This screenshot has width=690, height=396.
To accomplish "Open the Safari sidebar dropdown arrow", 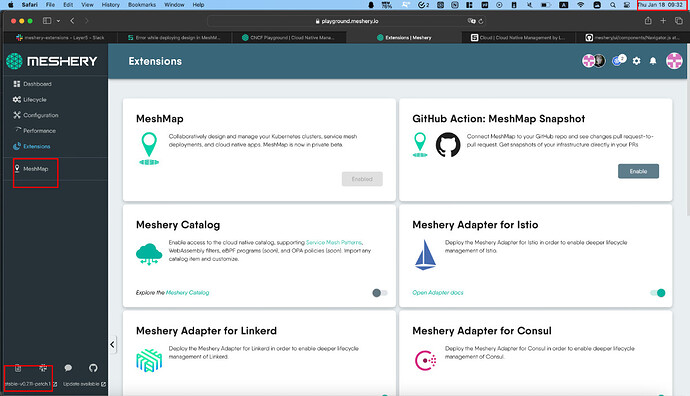I will pyautogui.click(x=58, y=21).
